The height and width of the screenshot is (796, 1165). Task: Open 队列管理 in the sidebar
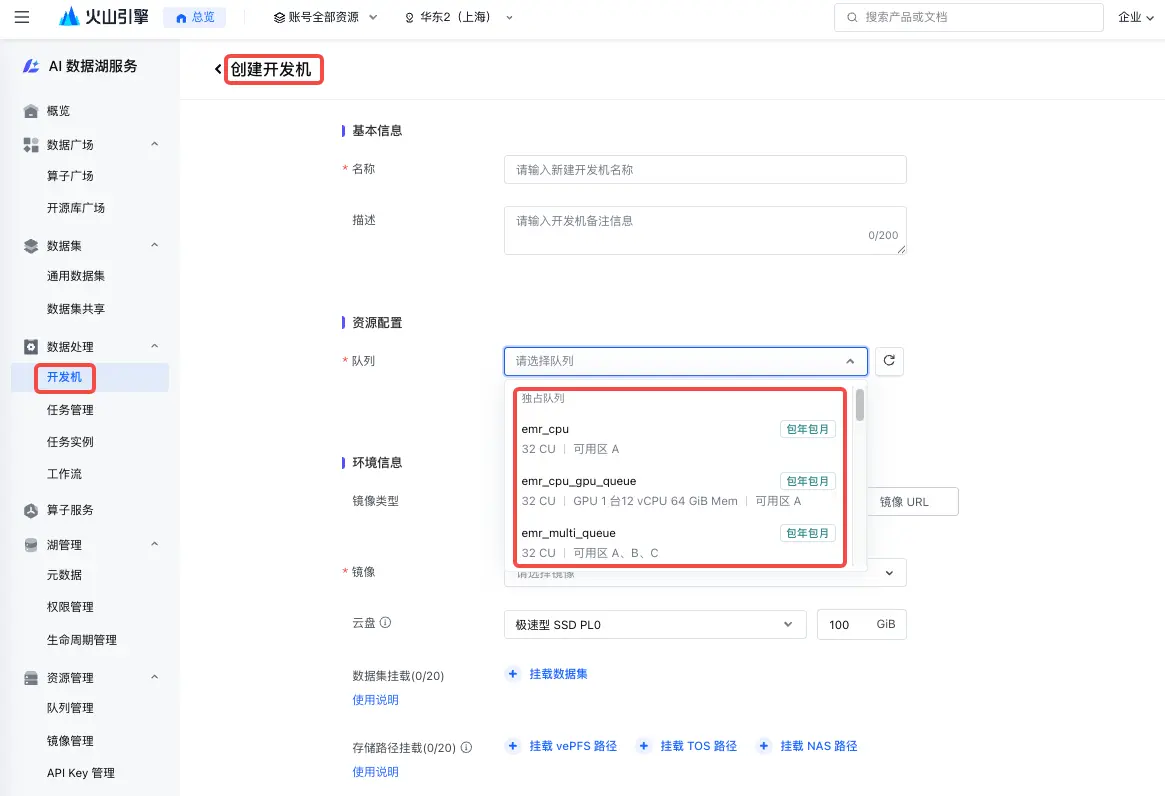coord(70,708)
